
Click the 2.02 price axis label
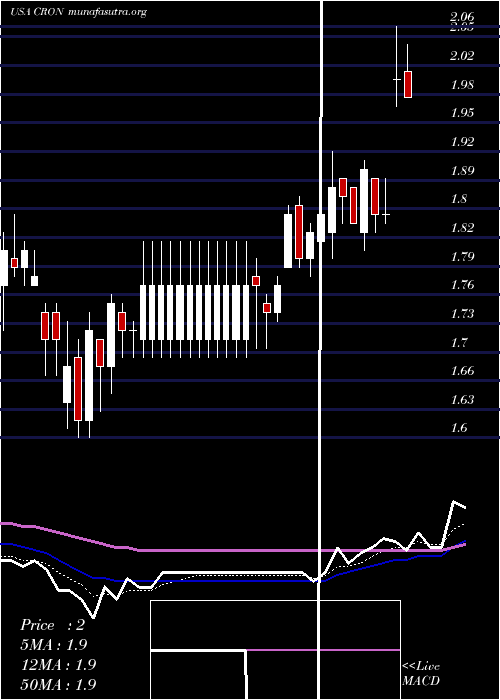click(x=462, y=56)
